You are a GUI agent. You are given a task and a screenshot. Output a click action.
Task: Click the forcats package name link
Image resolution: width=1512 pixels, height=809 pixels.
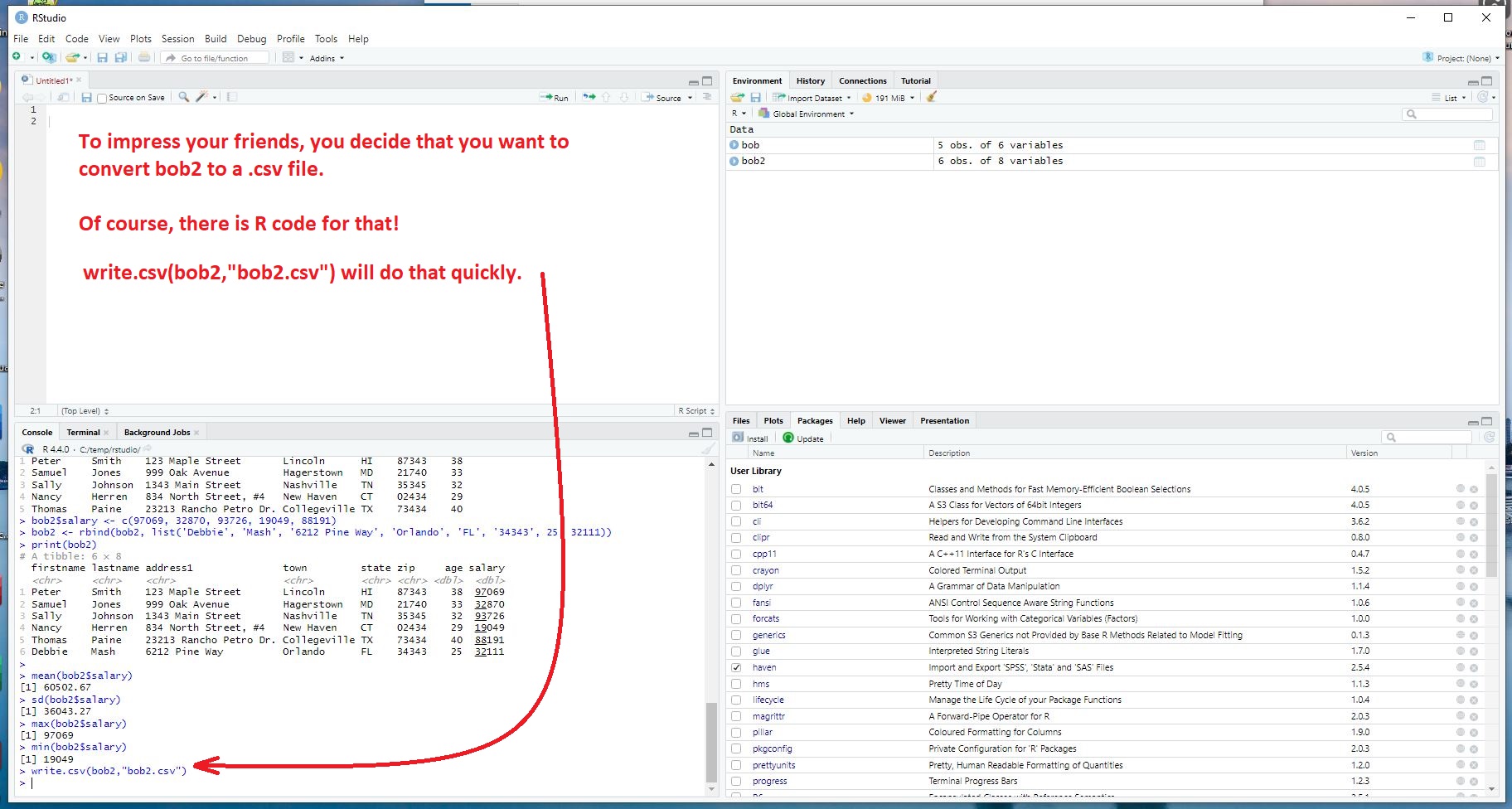click(x=765, y=618)
